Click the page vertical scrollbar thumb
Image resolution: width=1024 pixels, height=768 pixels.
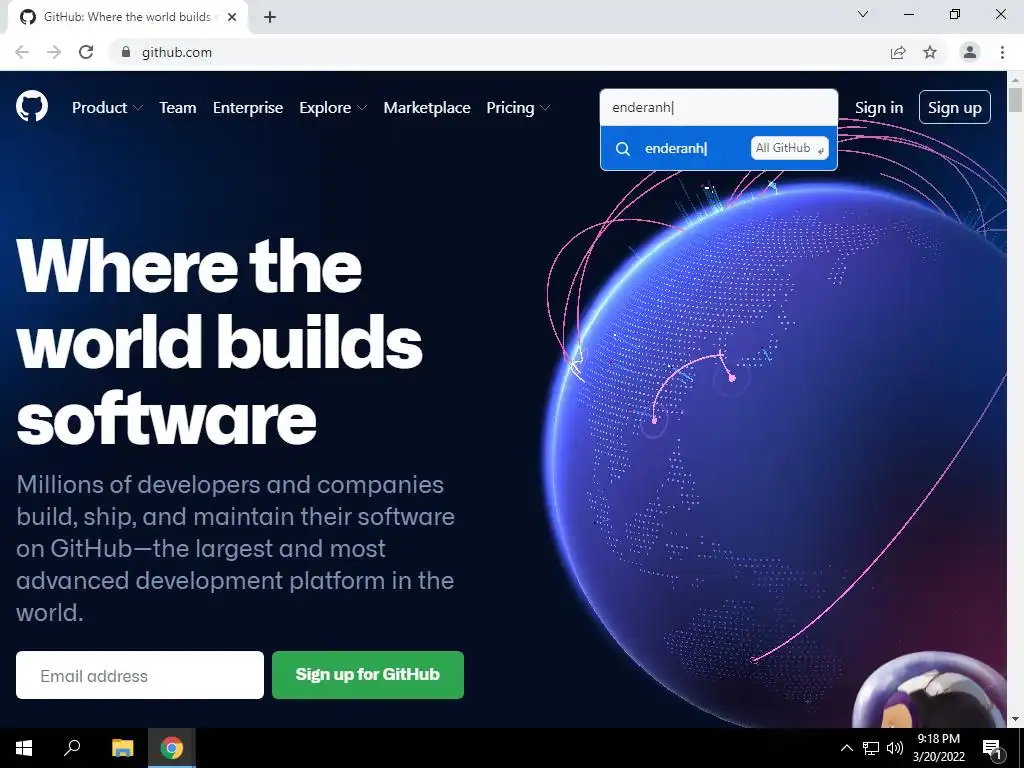[x=1015, y=101]
